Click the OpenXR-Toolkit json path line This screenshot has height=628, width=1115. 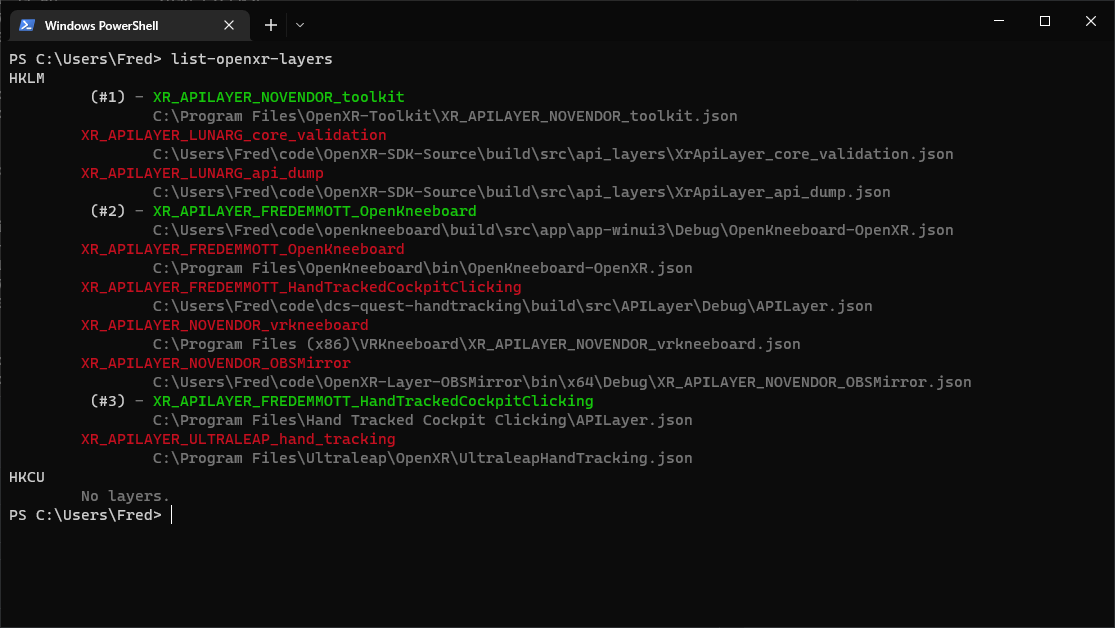coord(445,116)
